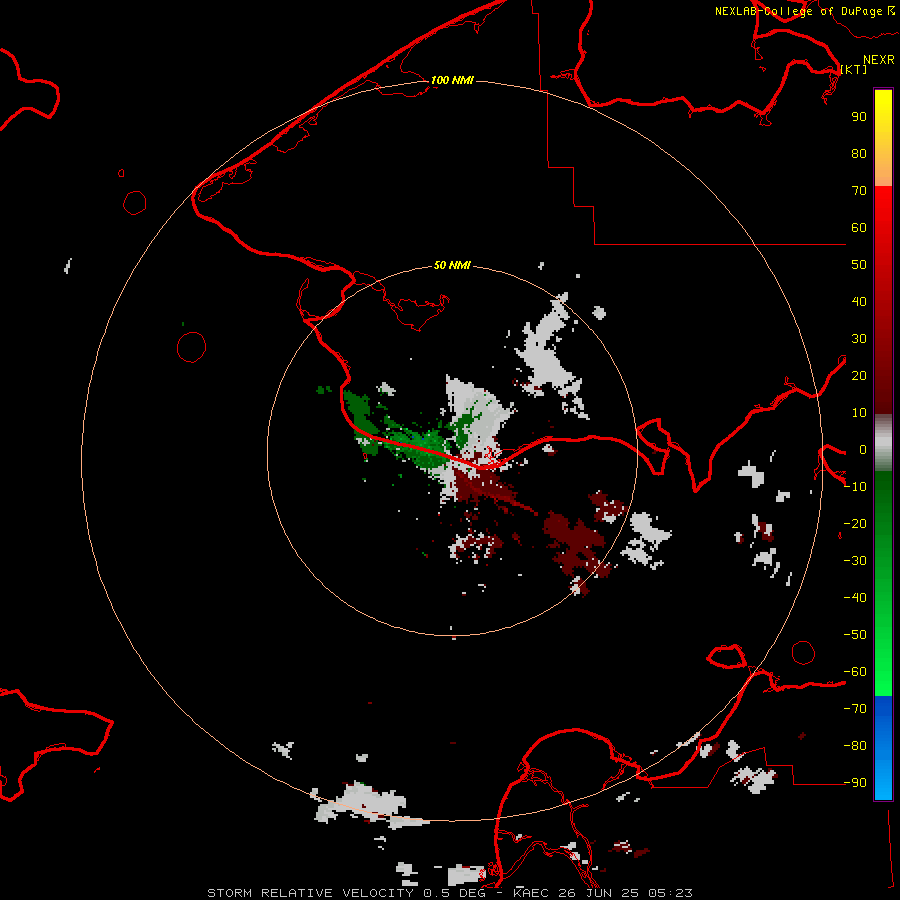Select the 60 value on velocity scale

click(859, 227)
